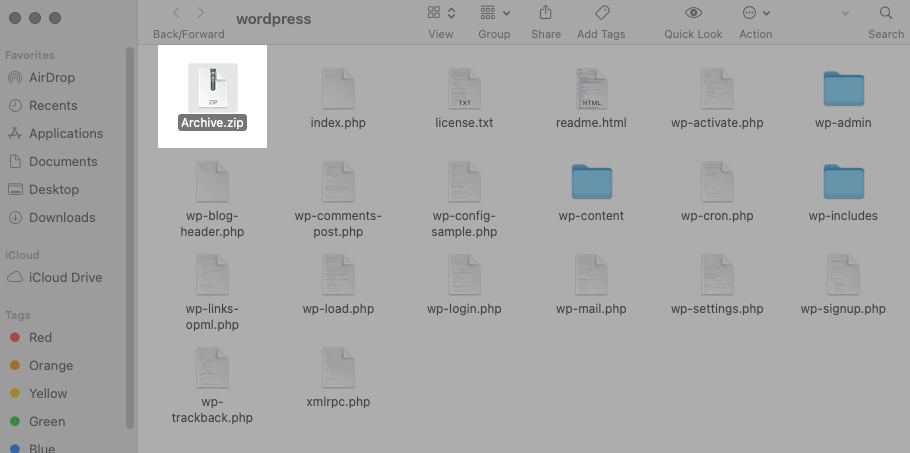Click the readme.html filename label

point(591,122)
